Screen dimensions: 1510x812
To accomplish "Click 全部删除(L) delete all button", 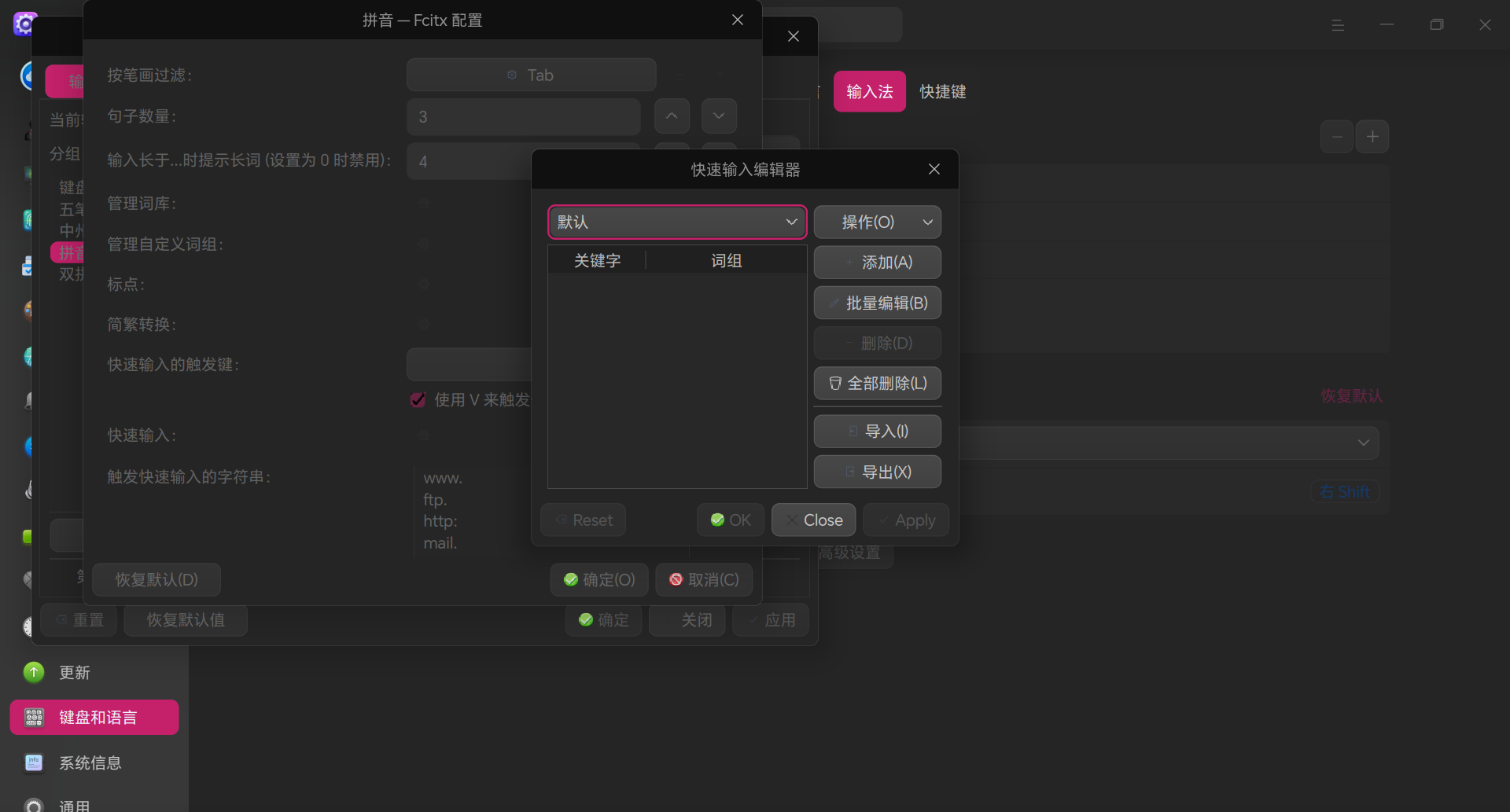I will click(878, 384).
